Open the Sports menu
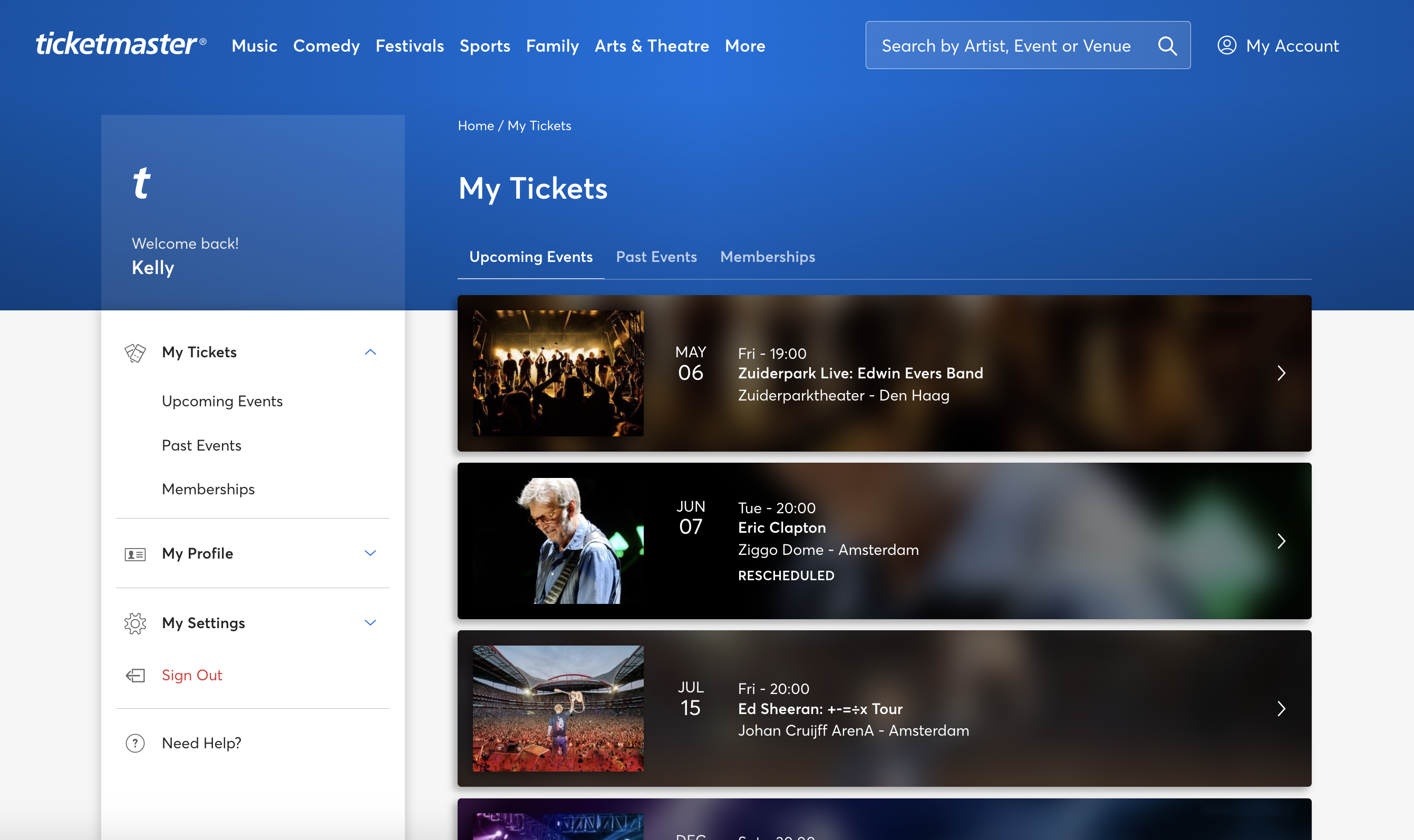Image resolution: width=1414 pixels, height=840 pixels. (485, 46)
